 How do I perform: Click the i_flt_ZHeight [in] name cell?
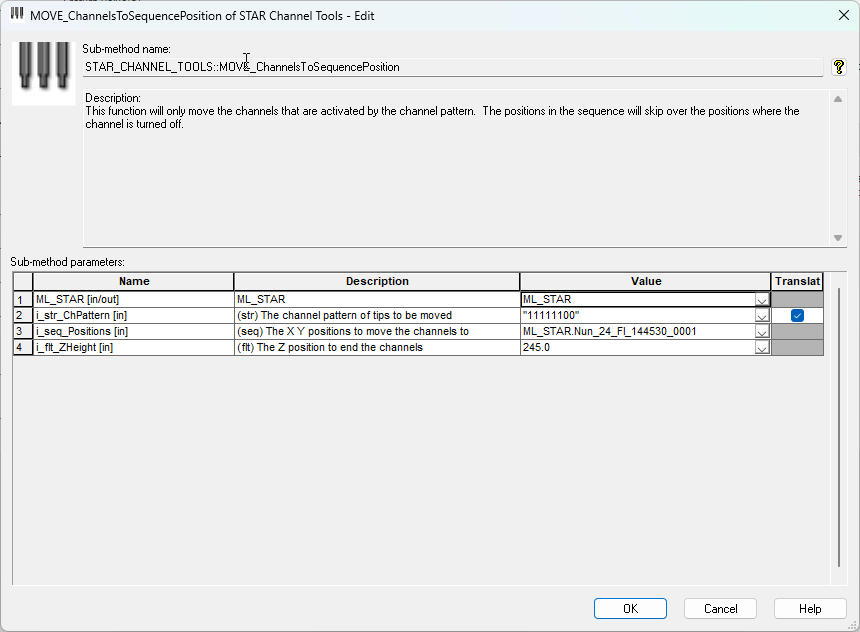pos(133,347)
